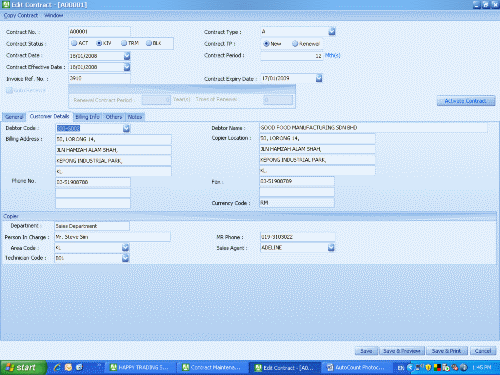The height and width of the screenshot is (375, 500).
Task: Click the Phone No. field
Action: pyautogui.click(x=93, y=182)
